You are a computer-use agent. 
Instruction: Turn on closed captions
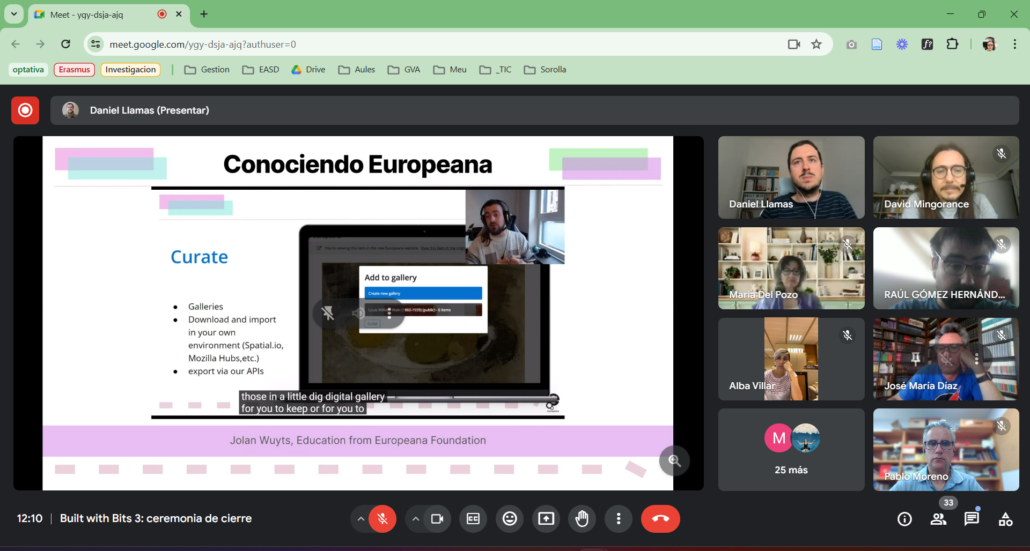473,519
